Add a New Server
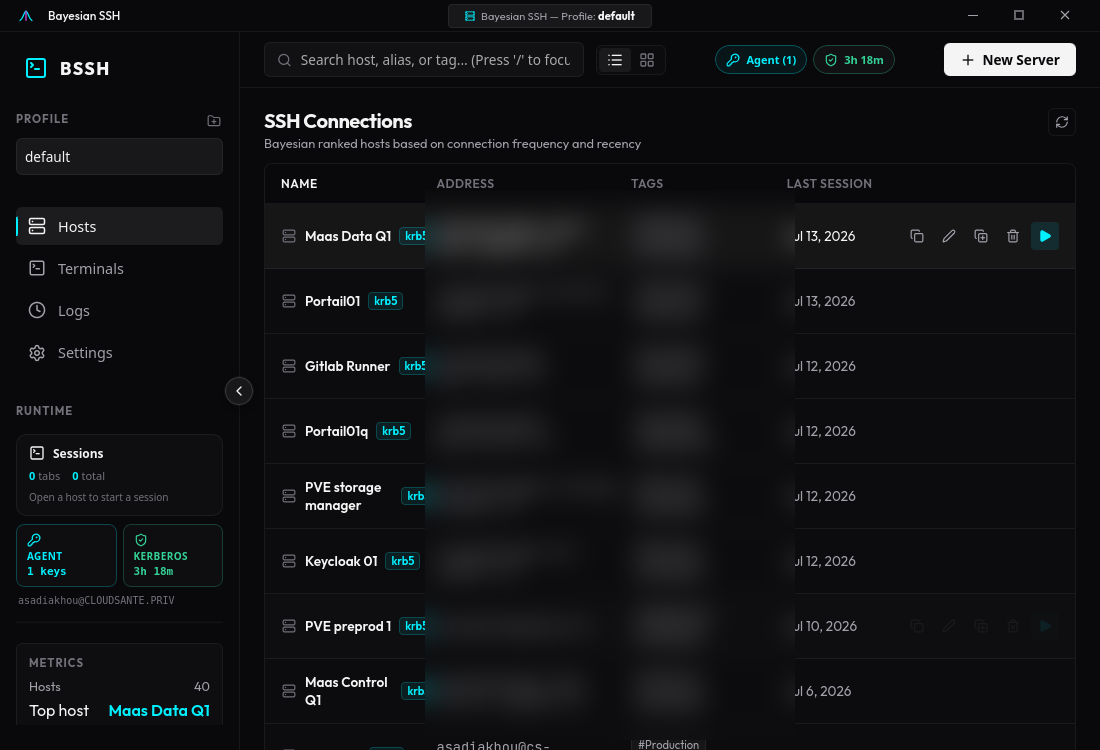 click(x=1010, y=60)
